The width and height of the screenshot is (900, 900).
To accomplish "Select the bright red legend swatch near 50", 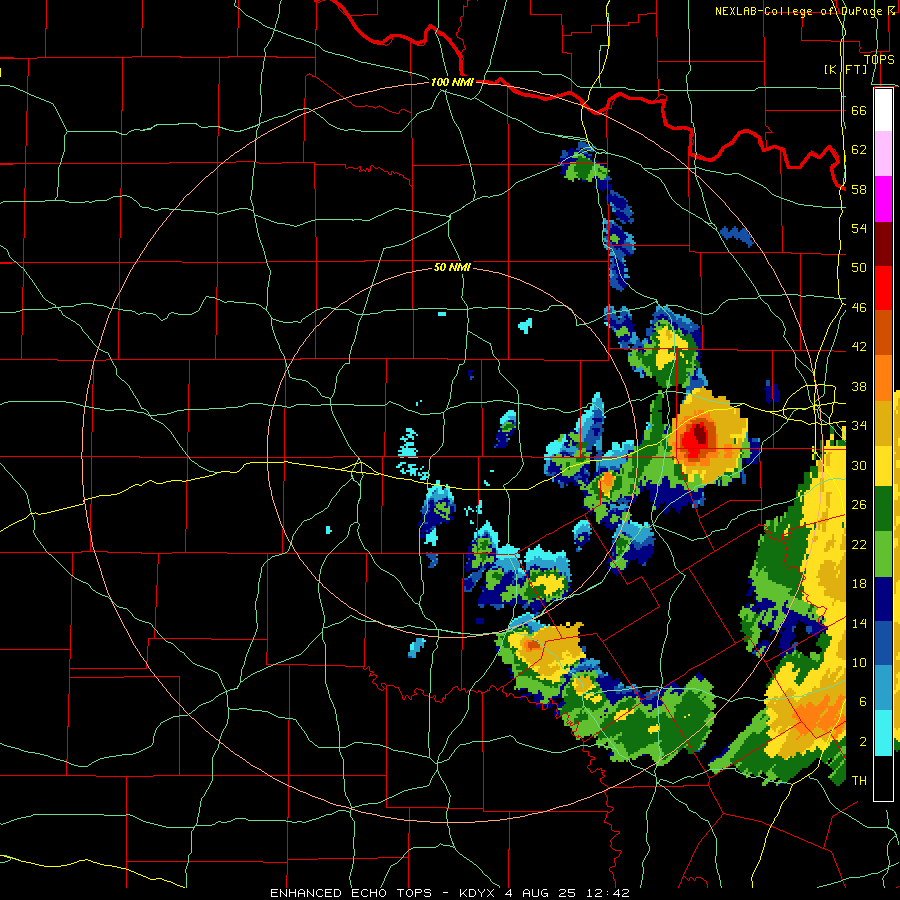I will click(x=883, y=288).
